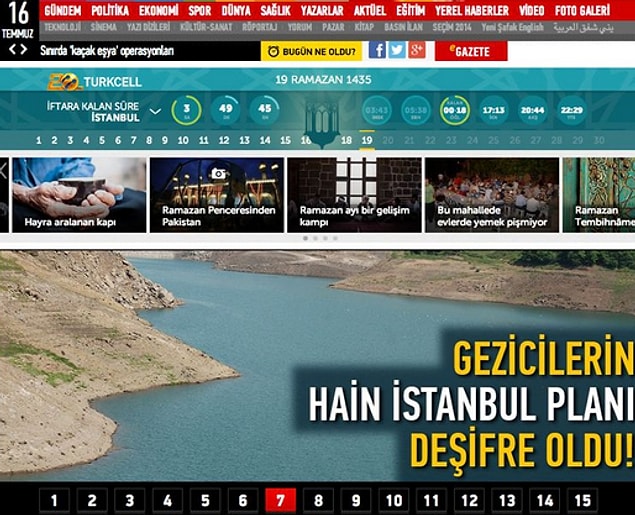Go to PAZAR section
This screenshot has height=515, width=635.
(333, 28)
